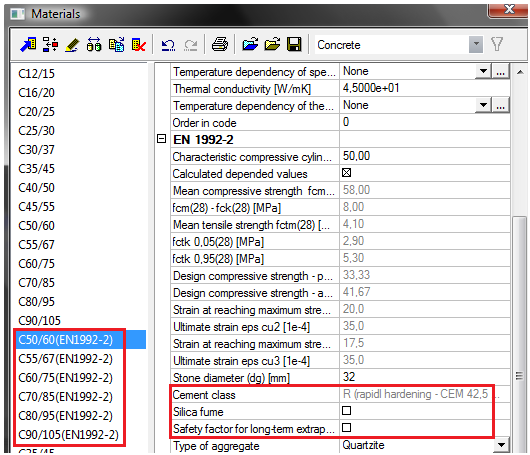Click the yellow open folder icon
The image size is (530, 455).
272,44
